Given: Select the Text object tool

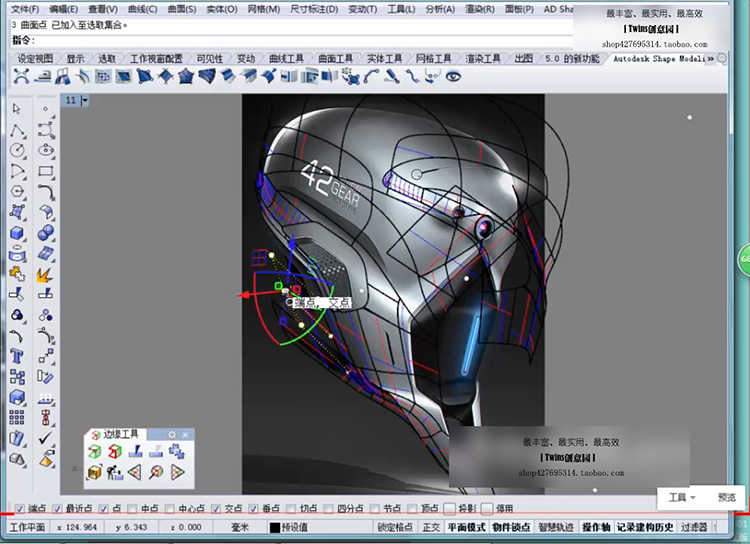Looking at the screenshot, I should [17, 356].
